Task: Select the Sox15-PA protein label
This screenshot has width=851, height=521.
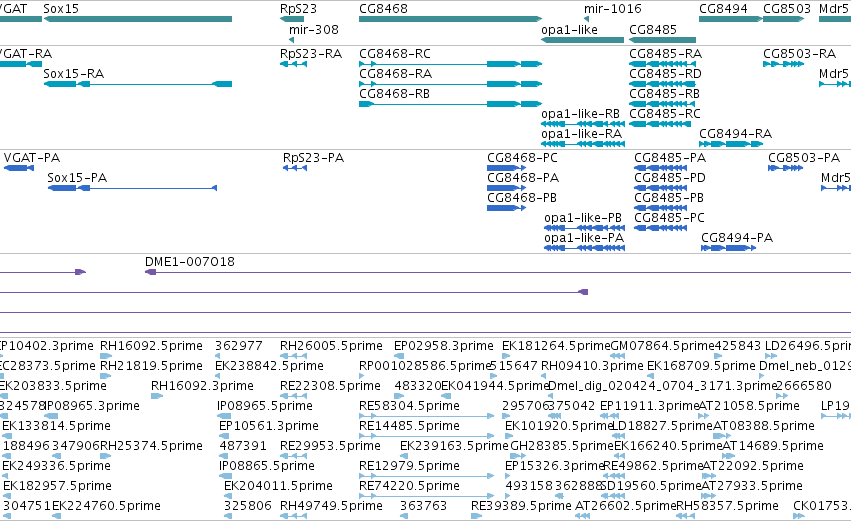Action: click(77, 177)
